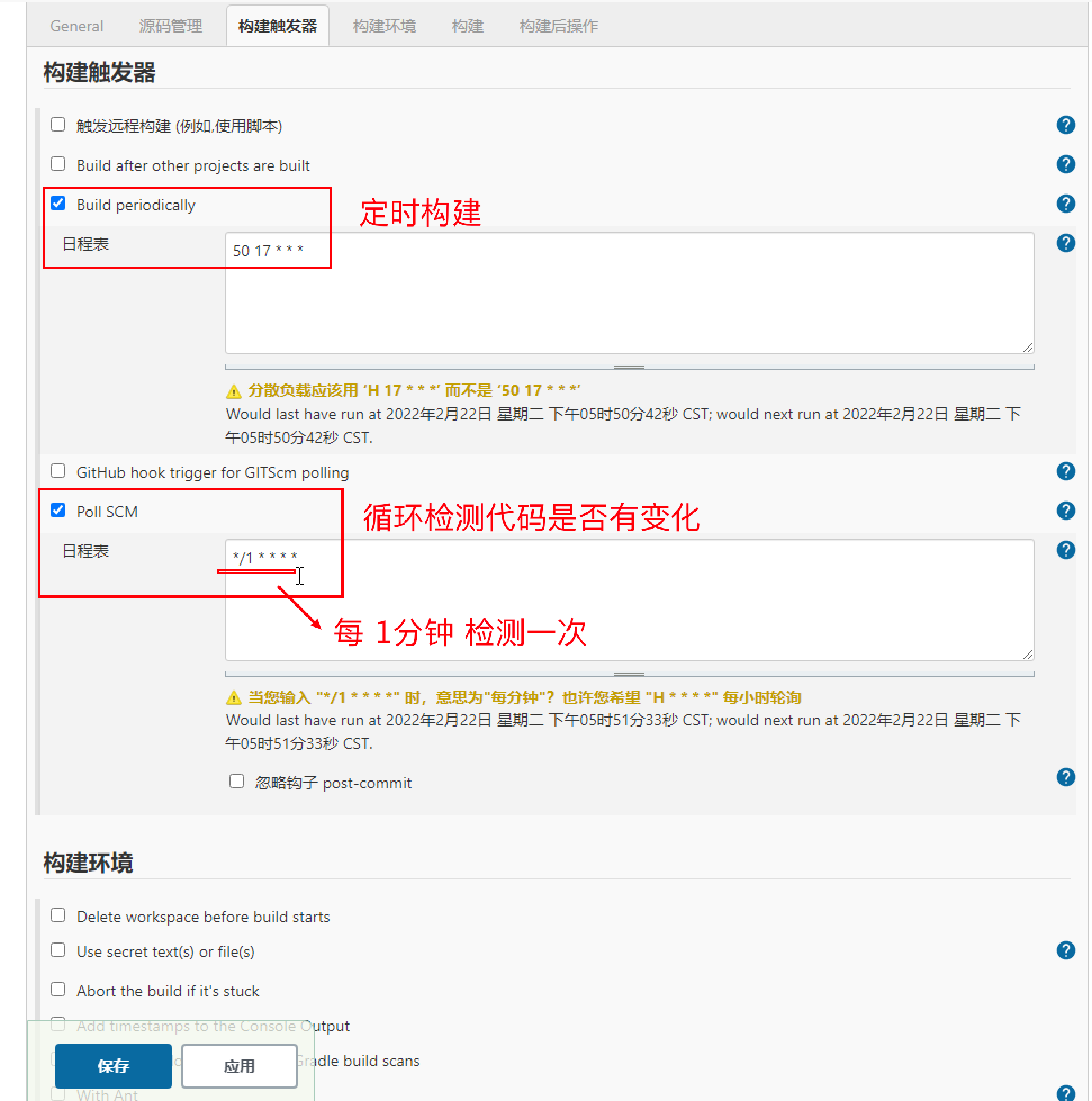Open help icon for 触发远程构建 option

(x=1064, y=125)
